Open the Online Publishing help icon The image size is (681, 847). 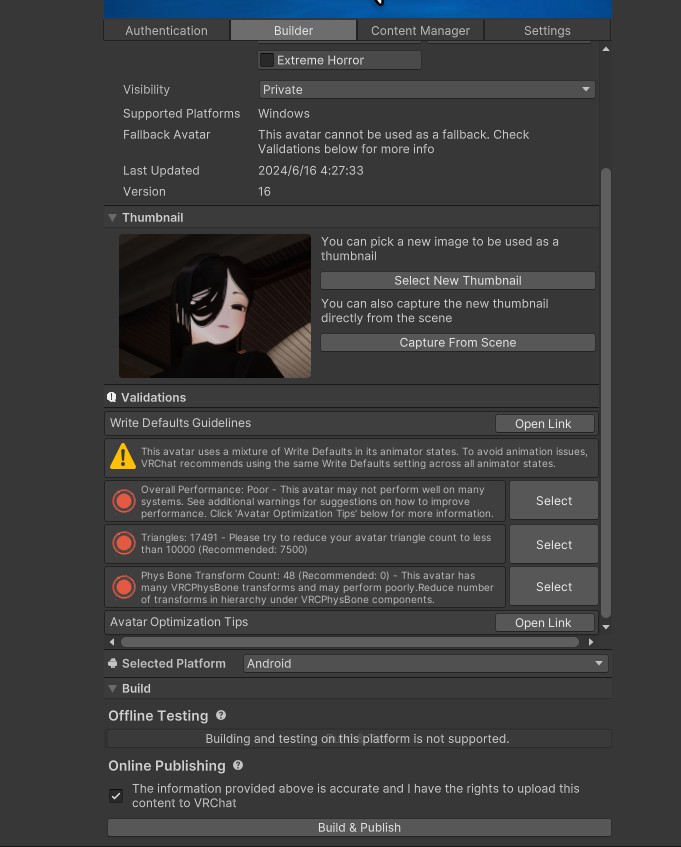click(238, 766)
